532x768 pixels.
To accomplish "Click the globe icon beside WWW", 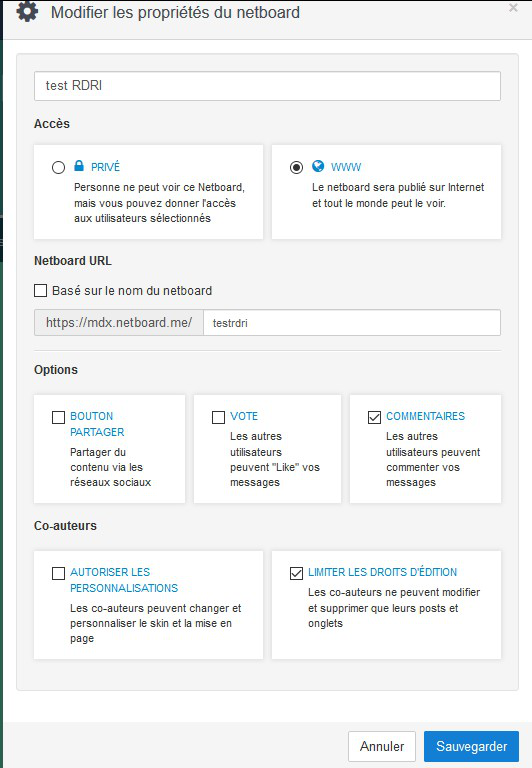I will 318,166.
